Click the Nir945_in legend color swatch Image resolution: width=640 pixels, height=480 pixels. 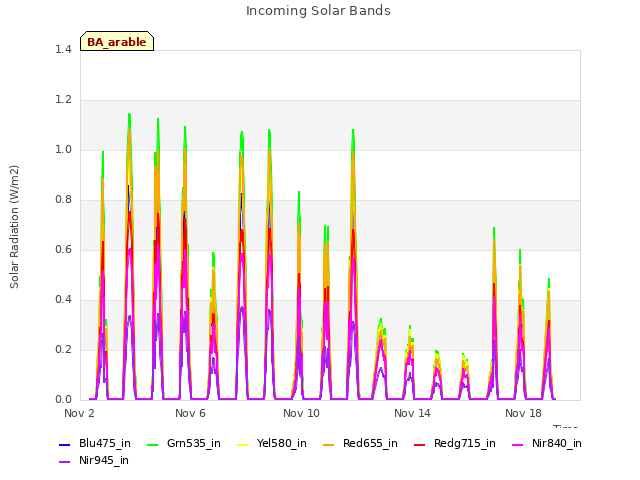(x=65, y=462)
